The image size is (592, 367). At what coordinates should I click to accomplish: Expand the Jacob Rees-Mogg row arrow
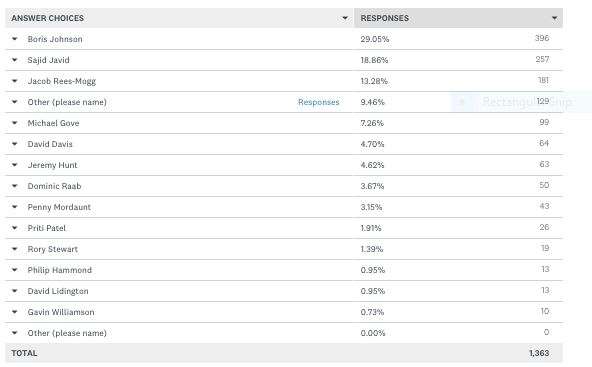[x=15, y=81]
